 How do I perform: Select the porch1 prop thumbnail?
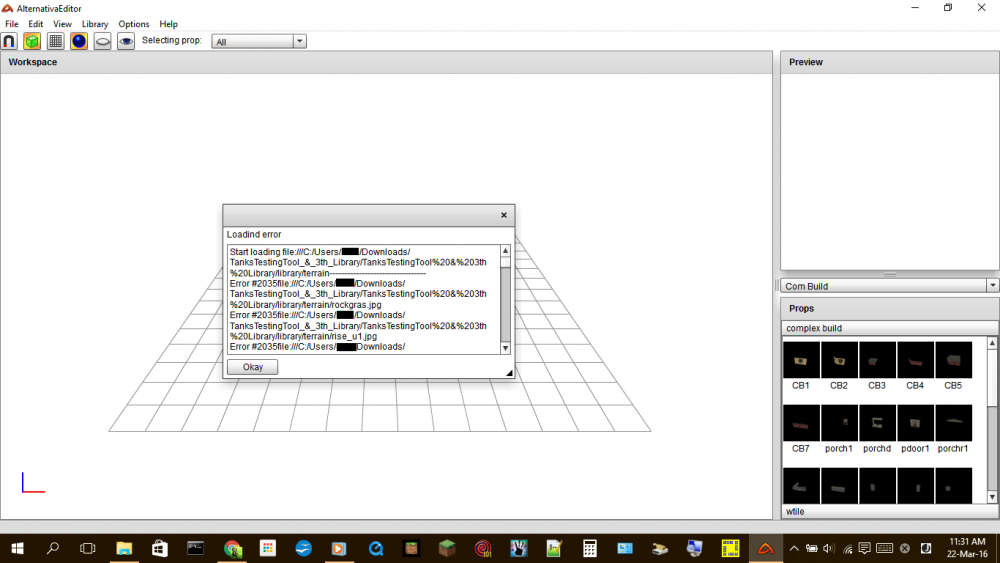839,423
